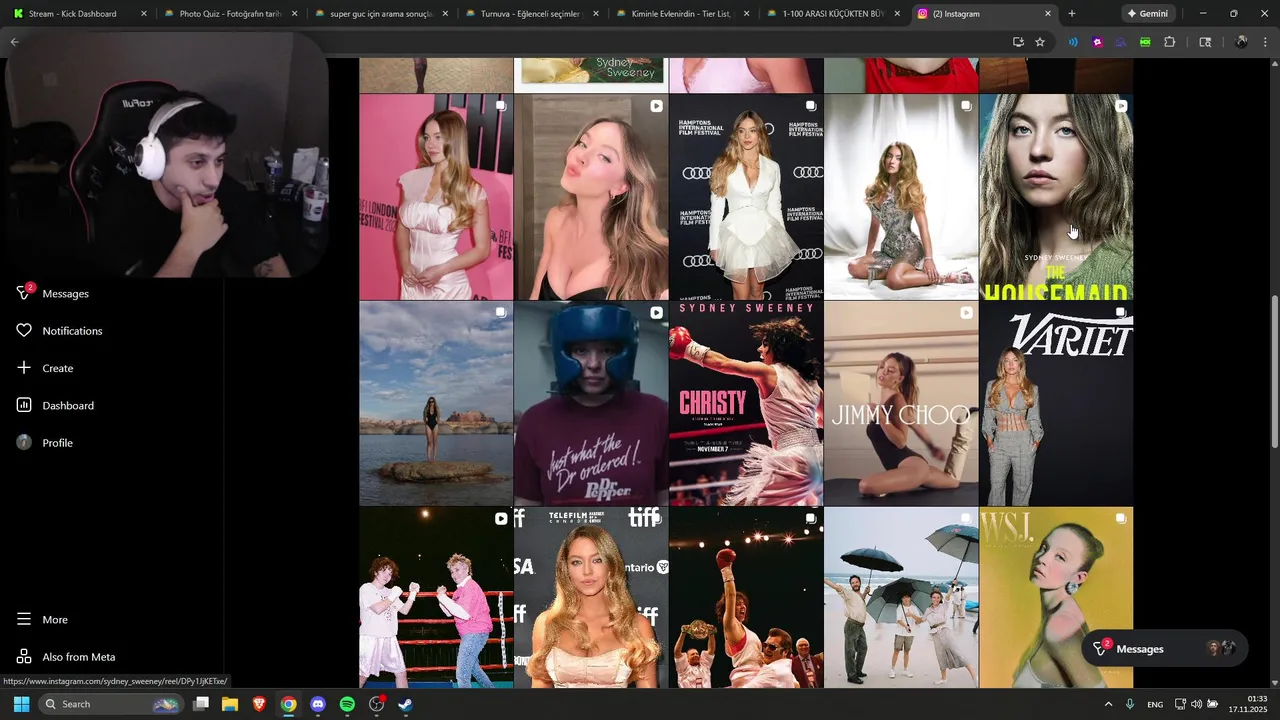Open the kissing selfie reel post
This screenshot has width=1280, height=720.
tap(591, 197)
